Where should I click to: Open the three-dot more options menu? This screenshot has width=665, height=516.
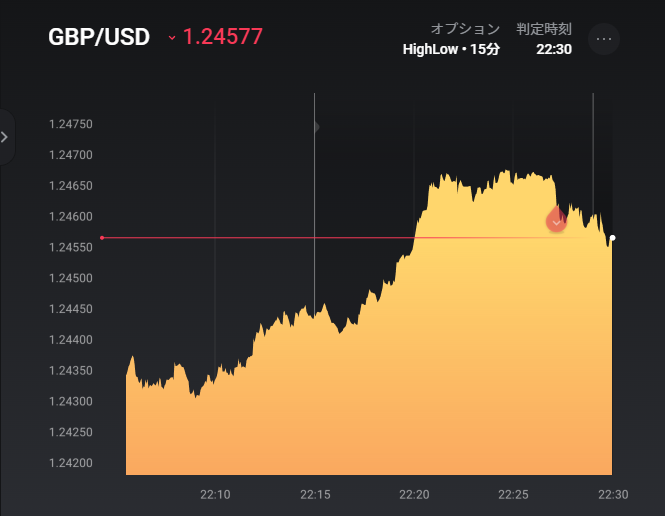click(x=604, y=39)
